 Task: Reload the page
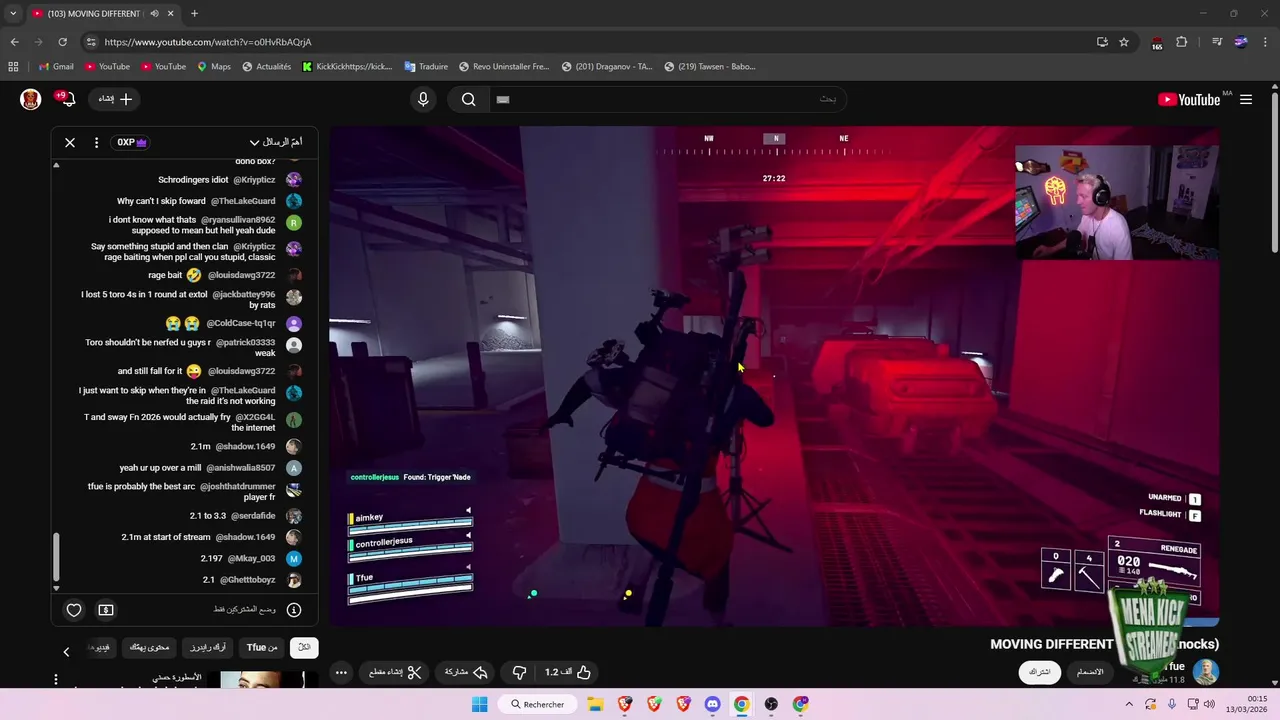tap(62, 42)
